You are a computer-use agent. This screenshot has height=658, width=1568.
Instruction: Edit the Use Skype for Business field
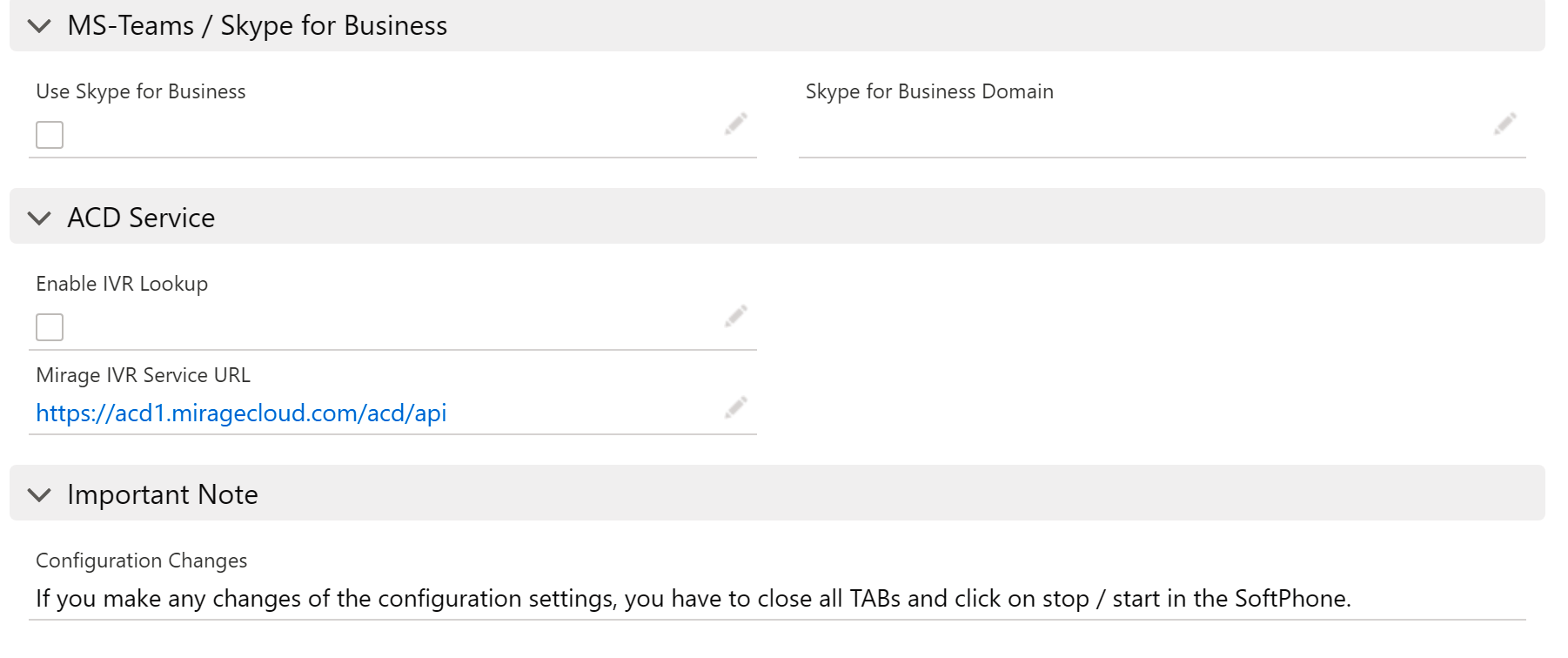[x=736, y=124]
